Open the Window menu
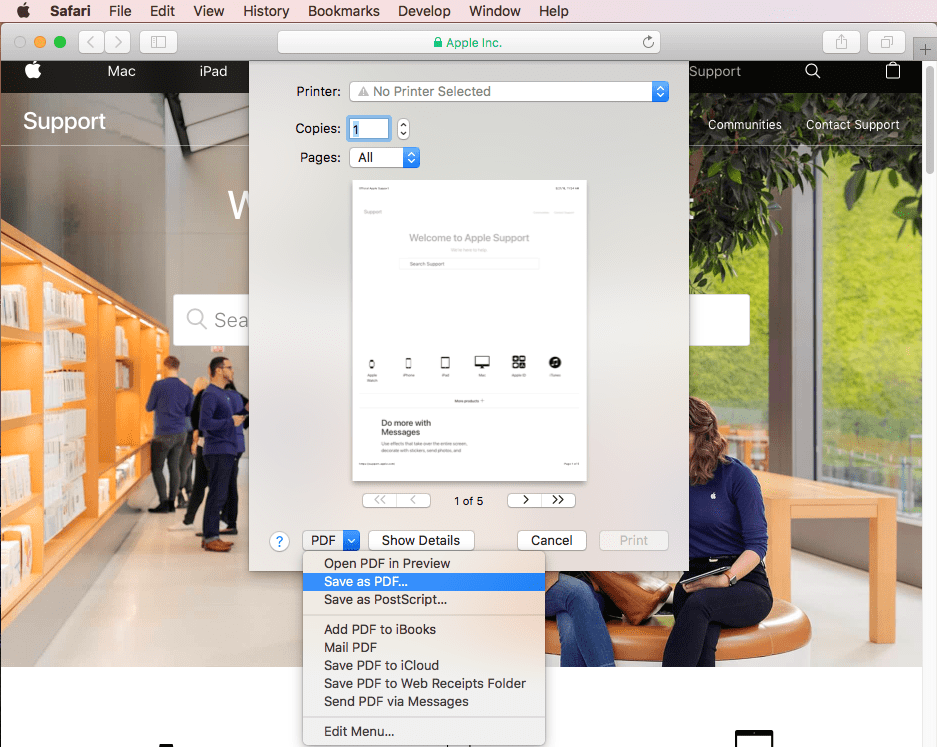Screen dimensions: 937x747 (495, 11)
